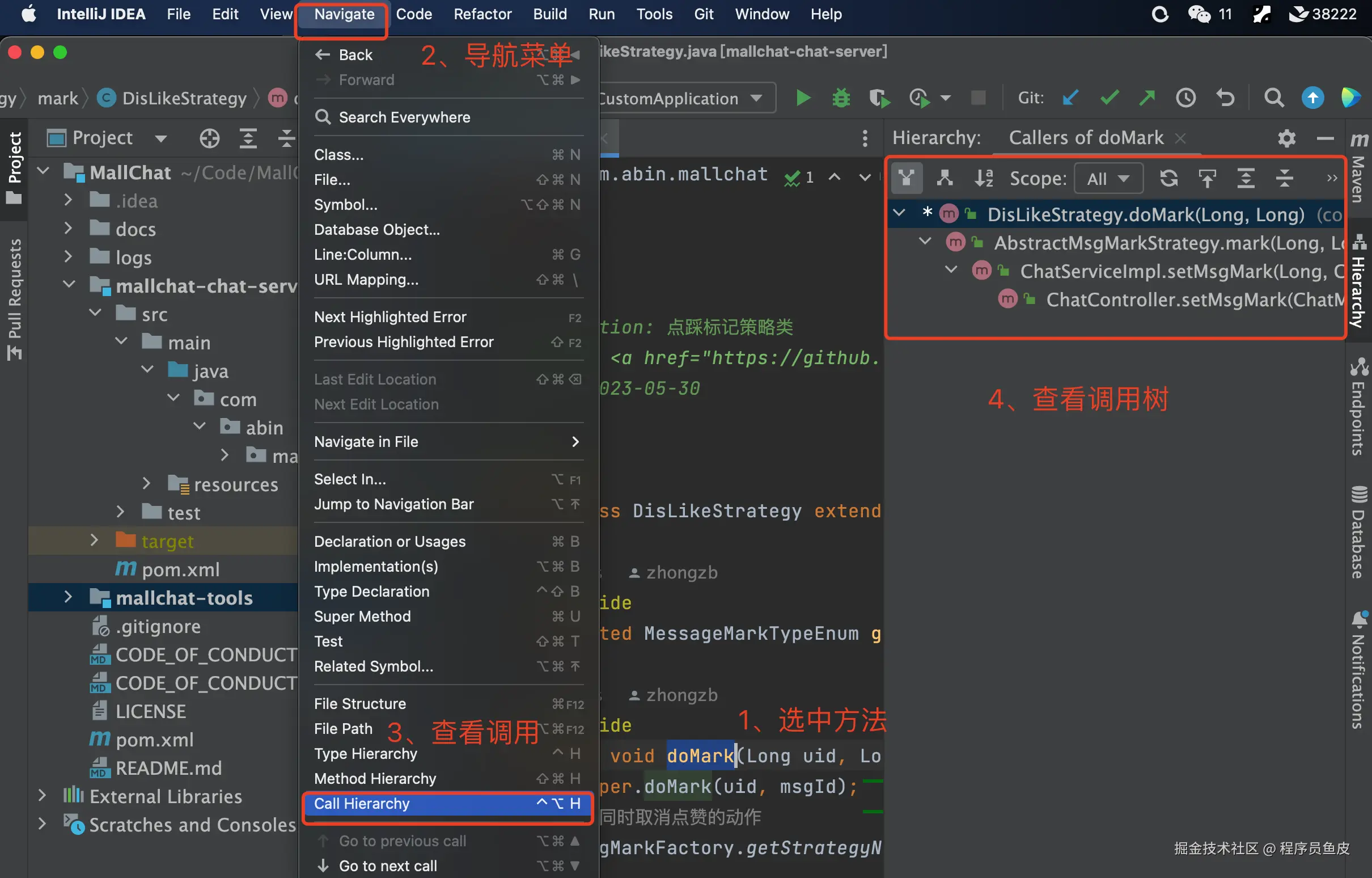The width and height of the screenshot is (1372, 878).
Task: Click the Debug bug icon
Action: (841, 98)
